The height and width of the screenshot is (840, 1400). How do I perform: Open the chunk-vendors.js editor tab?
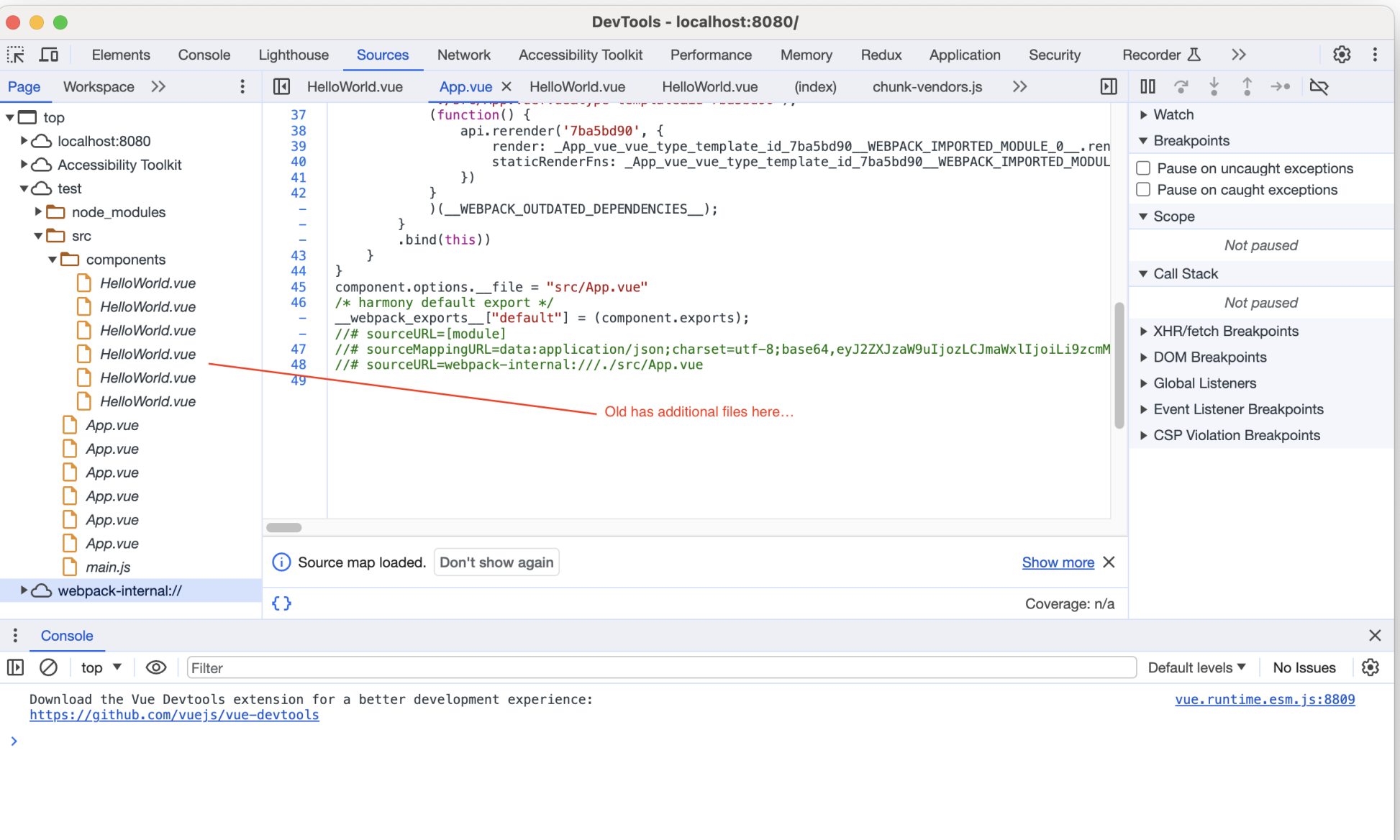coord(927,86)
